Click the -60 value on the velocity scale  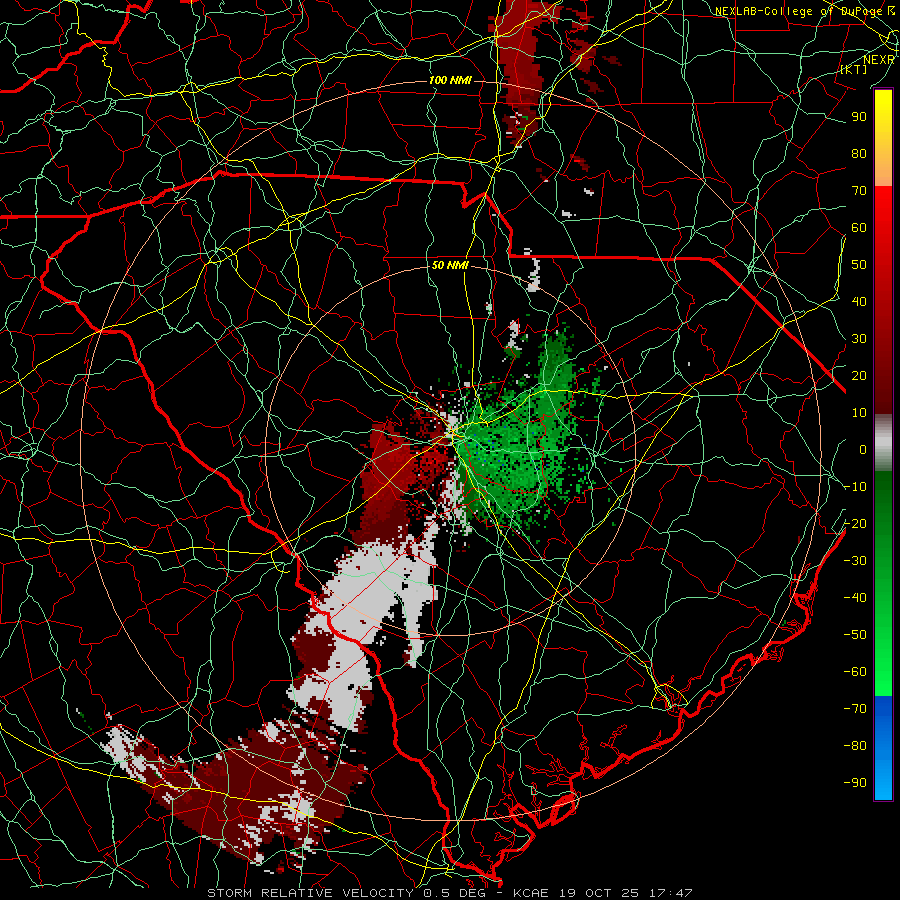tap(855, 672)
